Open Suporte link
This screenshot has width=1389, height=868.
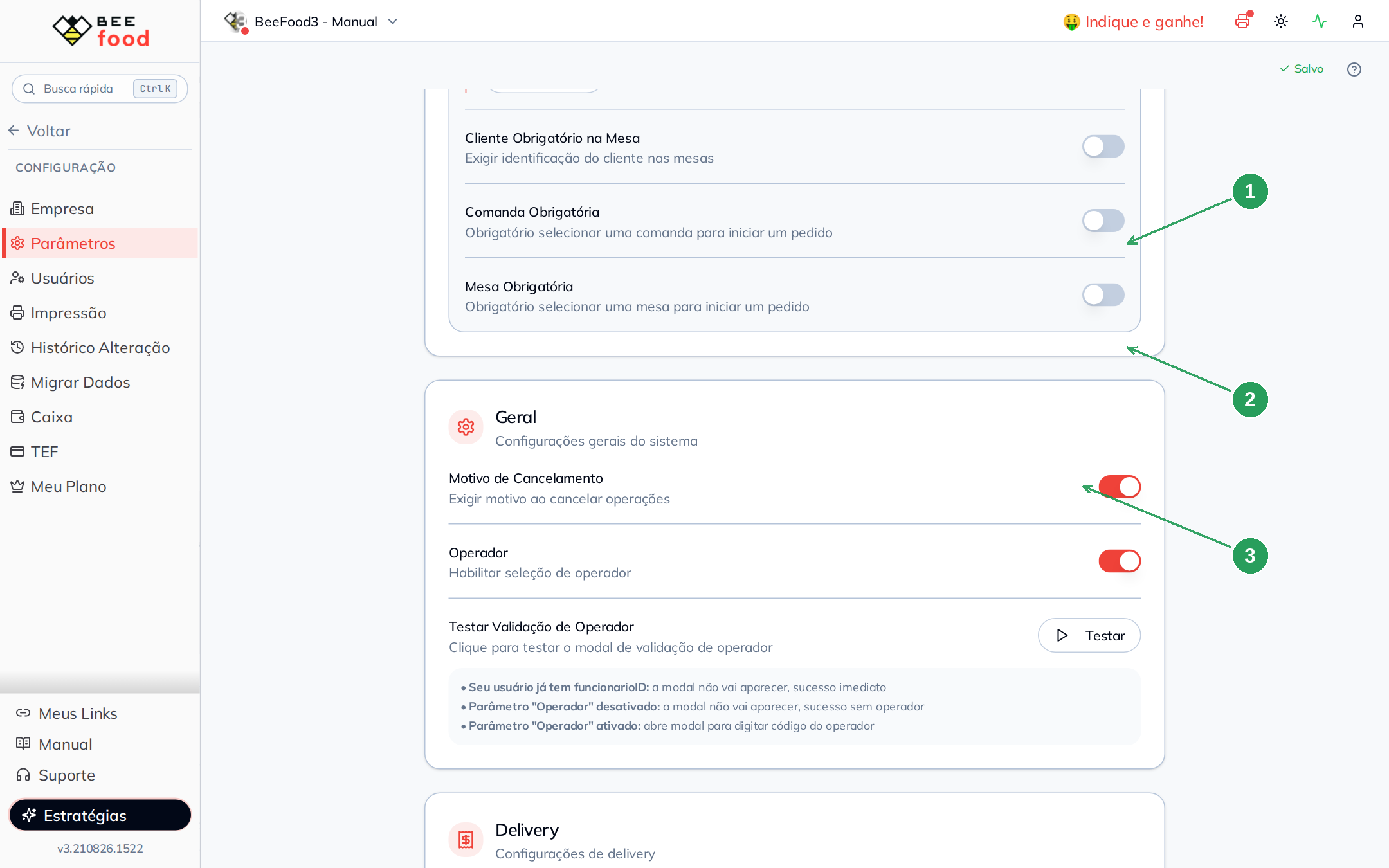[56, 775]
